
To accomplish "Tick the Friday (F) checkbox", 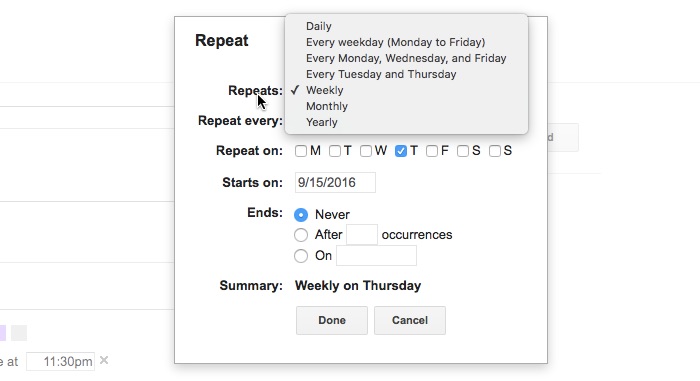I will click(x=432, y=151).
